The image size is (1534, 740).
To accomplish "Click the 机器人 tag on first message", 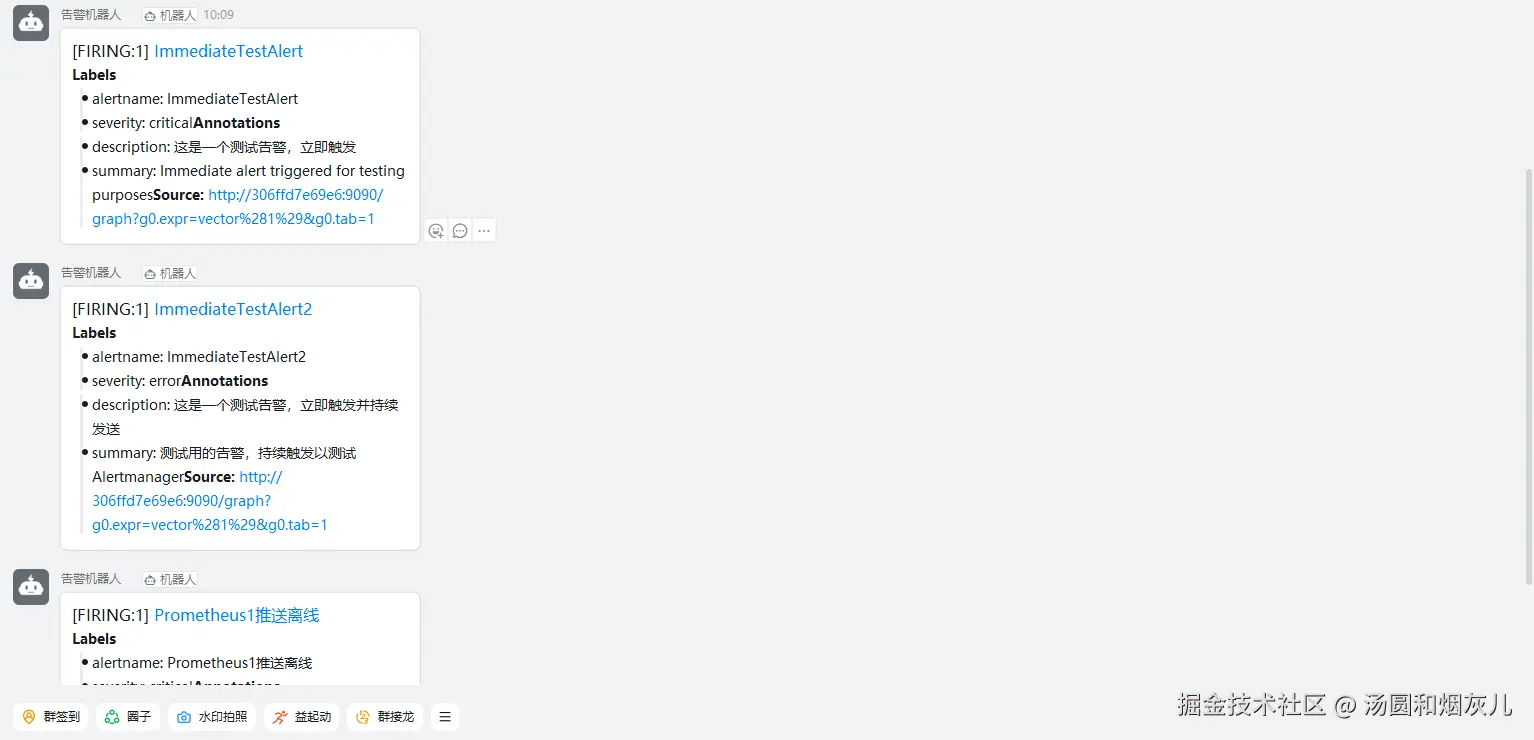I will 170,15.
